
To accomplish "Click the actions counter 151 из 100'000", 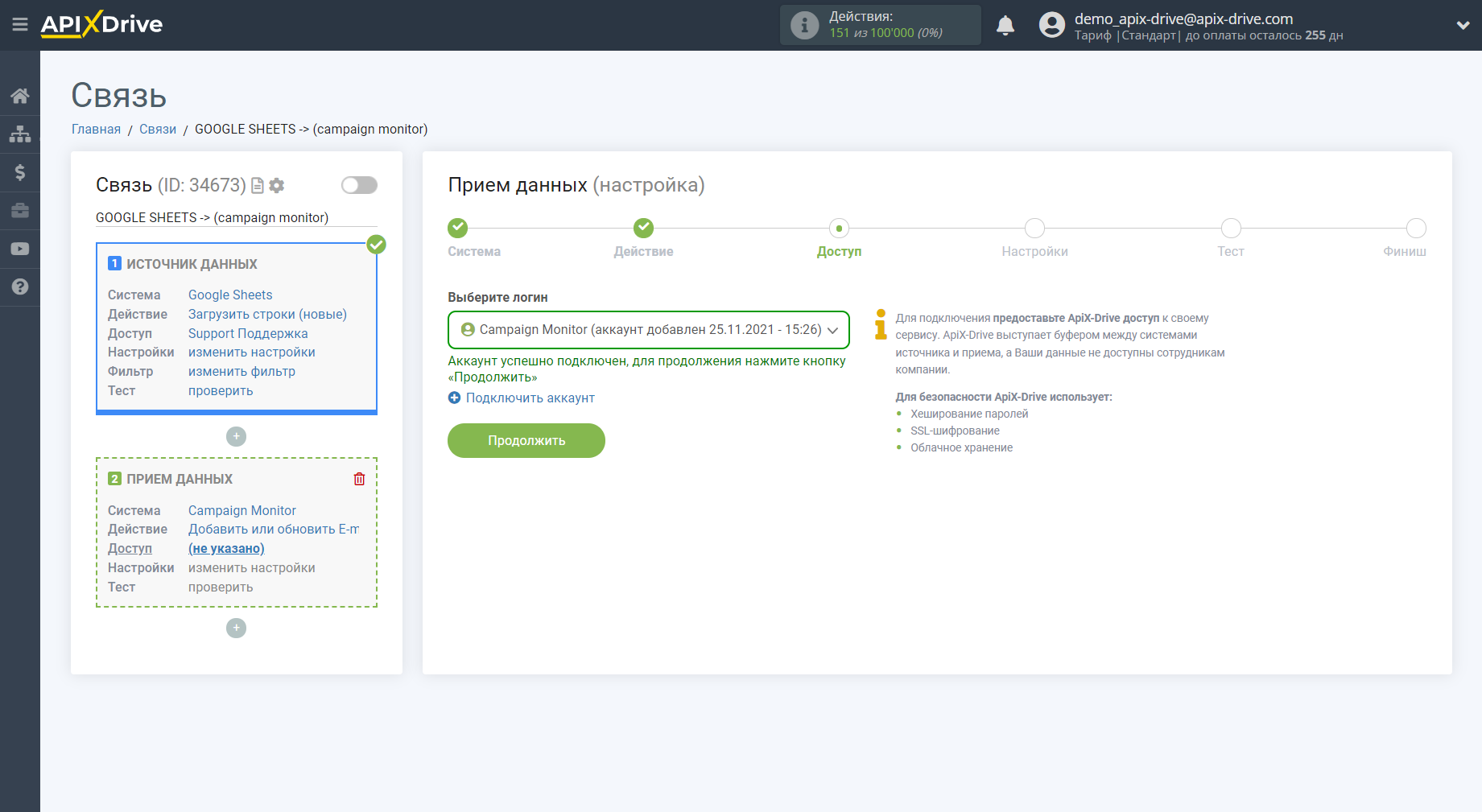I will point(885,33).
